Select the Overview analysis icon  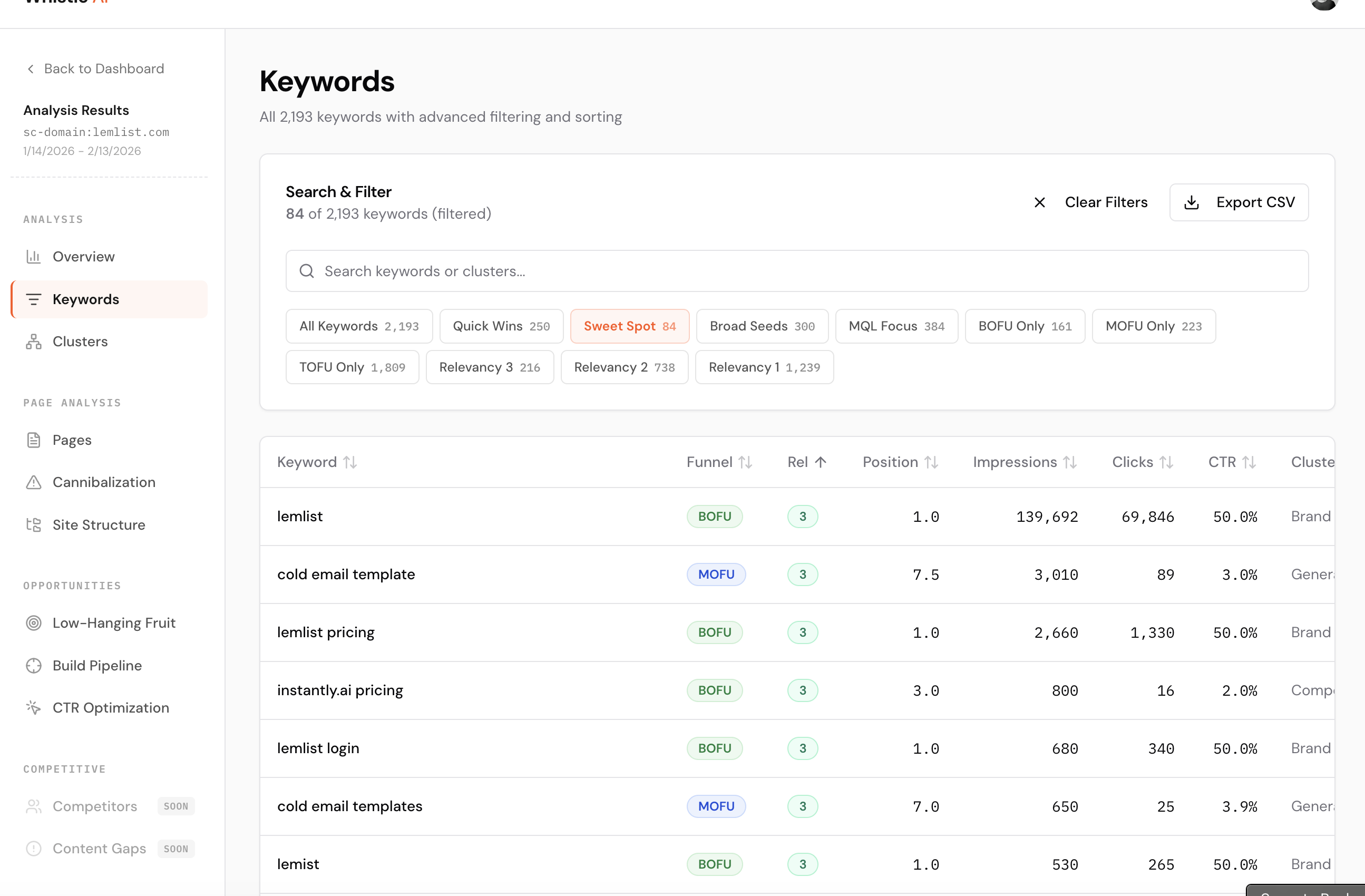coord(33,256)
